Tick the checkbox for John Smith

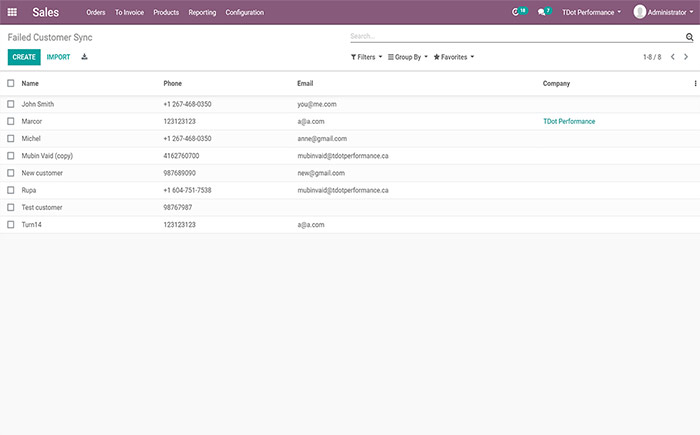pyautogui.click(x=11, y=104)
